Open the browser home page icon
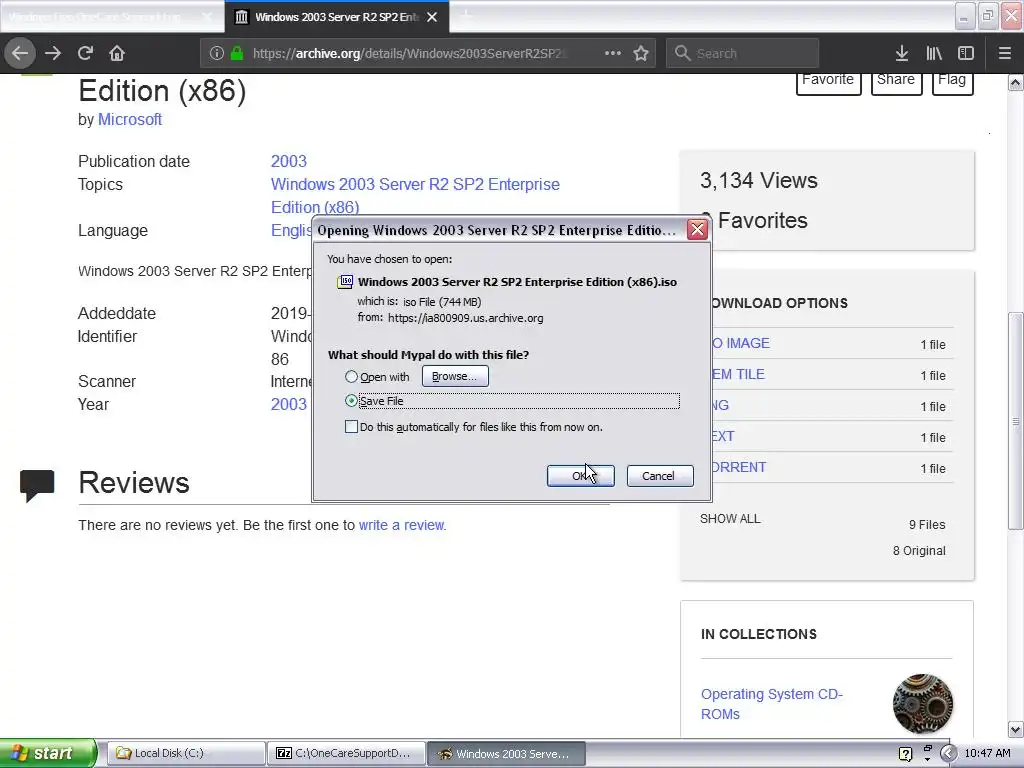1024x768 pixels. [117, 53]
